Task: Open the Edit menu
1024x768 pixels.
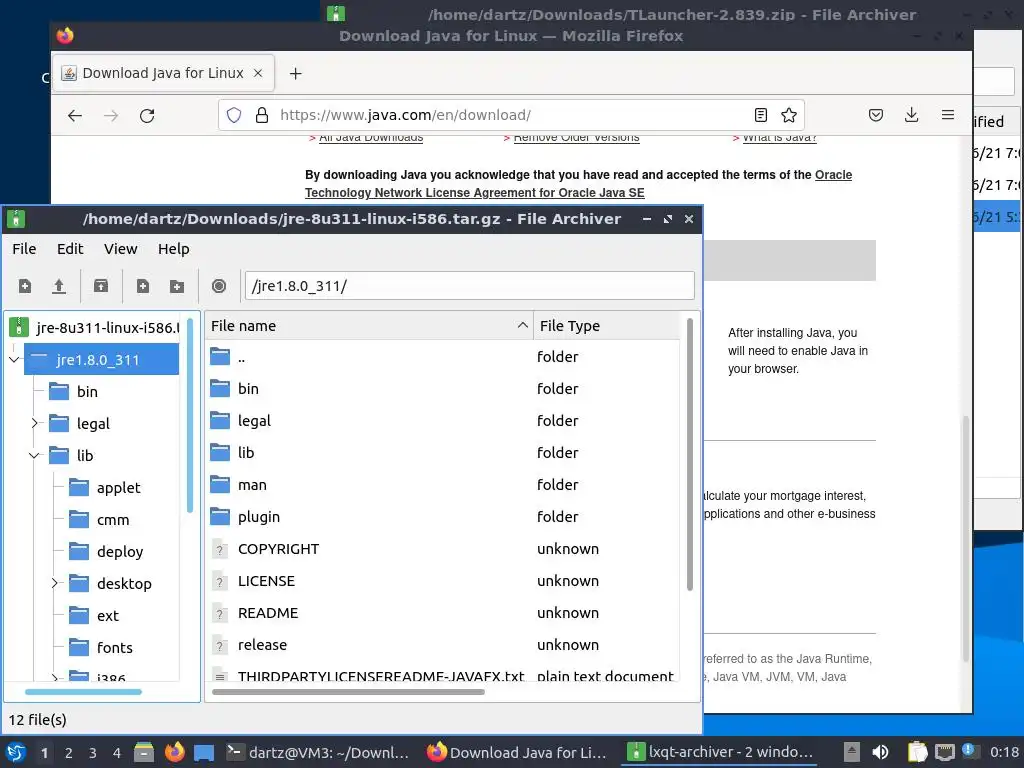Action: 70,249
